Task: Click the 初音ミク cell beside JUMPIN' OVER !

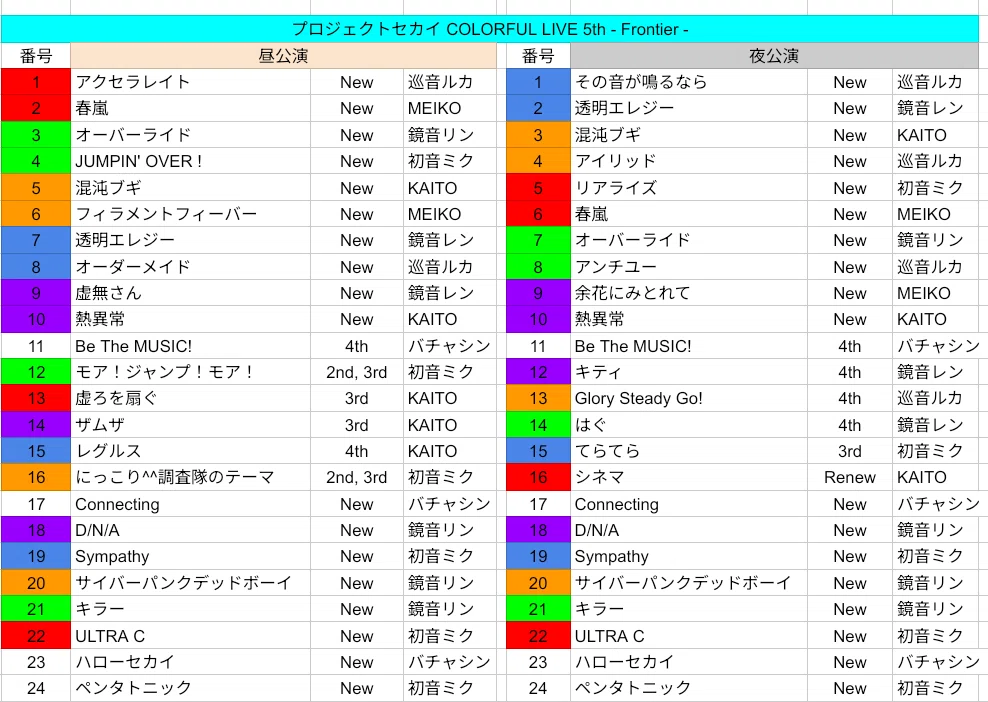Action: (x=450, y=161)
